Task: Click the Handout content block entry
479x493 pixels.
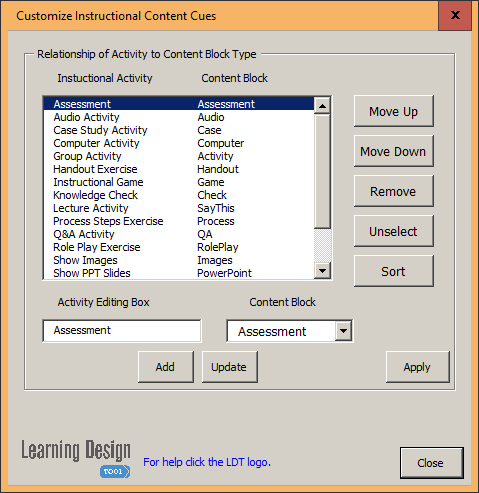Action: click(x=218, y=169)
